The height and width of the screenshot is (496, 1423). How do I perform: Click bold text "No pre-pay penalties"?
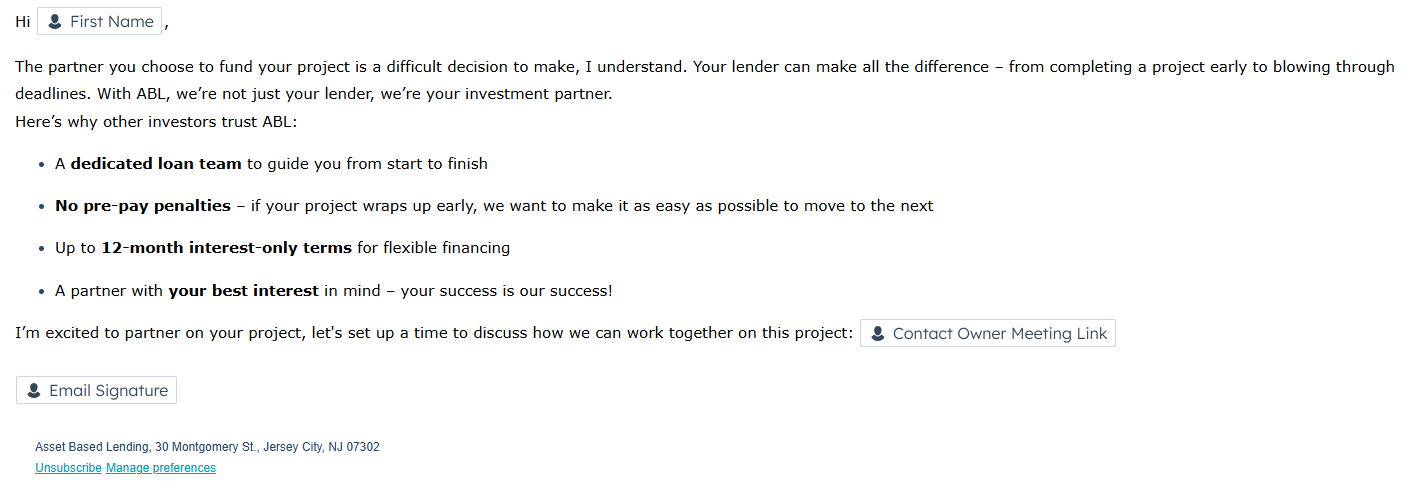pyautogui.click(x=143, y=206)
